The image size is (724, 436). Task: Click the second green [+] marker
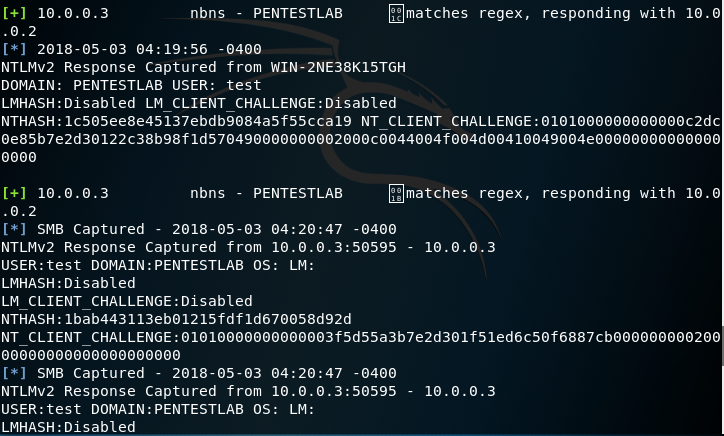14,194
